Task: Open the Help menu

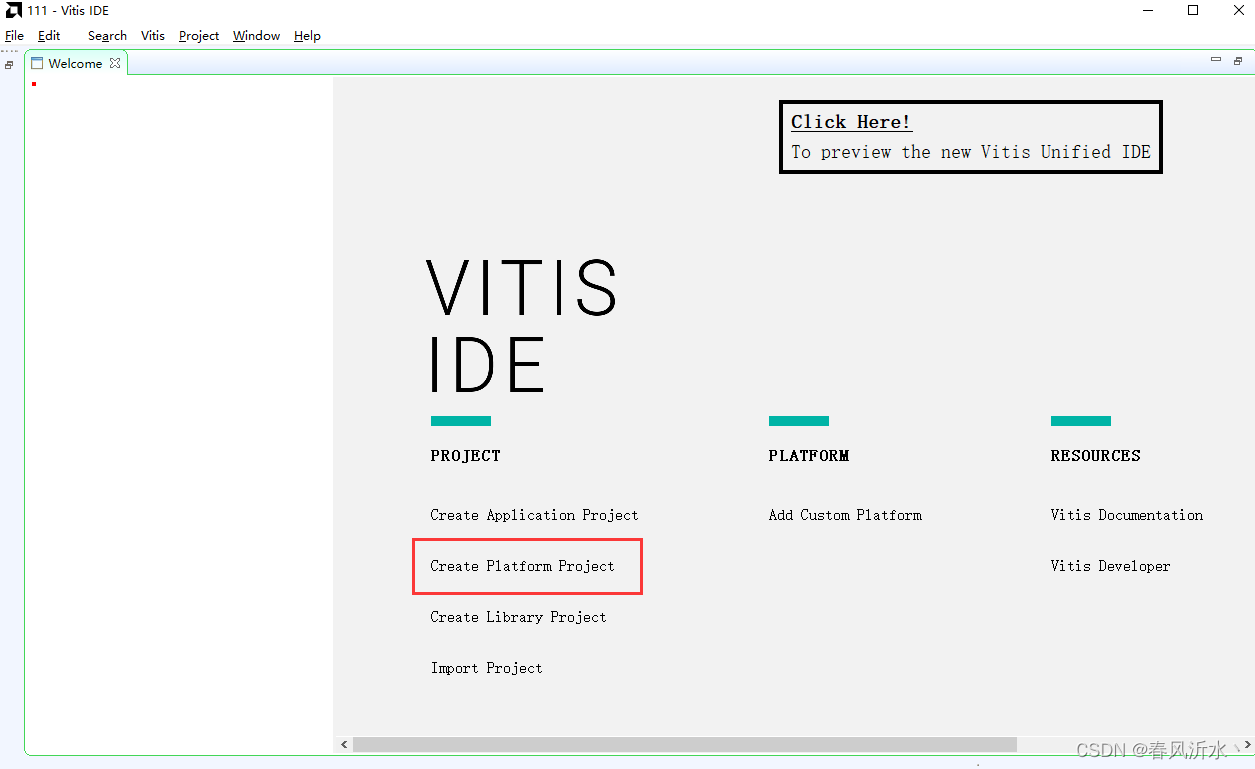Action: click(307, 36)
